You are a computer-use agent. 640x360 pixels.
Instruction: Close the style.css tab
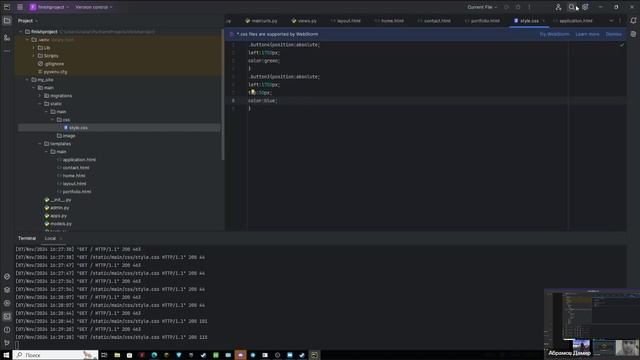(544, 20)
